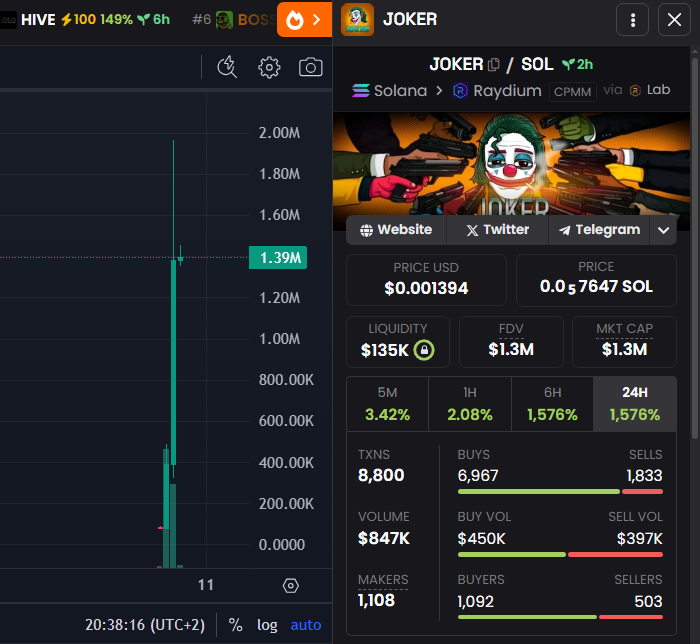Click the chart timezone 20:38:16 (UTC+2)

point(145,625)
